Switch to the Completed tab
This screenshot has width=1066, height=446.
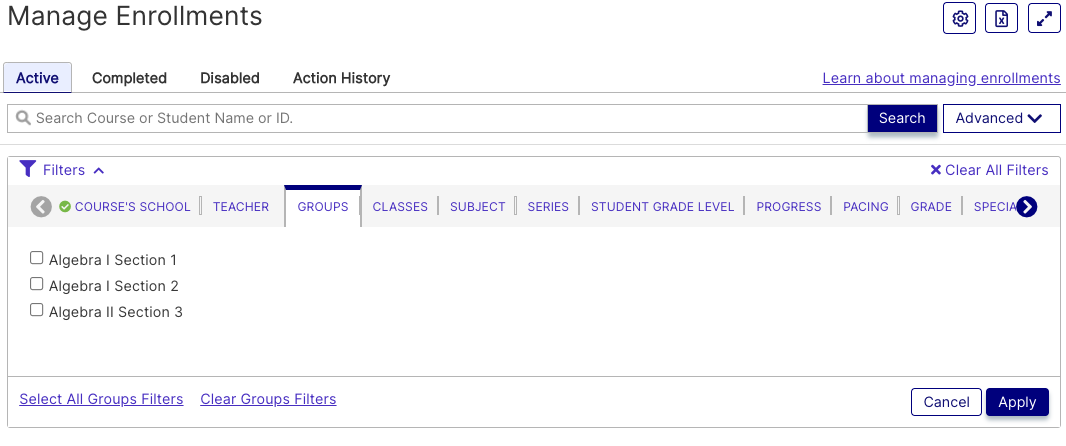(129, 78)
